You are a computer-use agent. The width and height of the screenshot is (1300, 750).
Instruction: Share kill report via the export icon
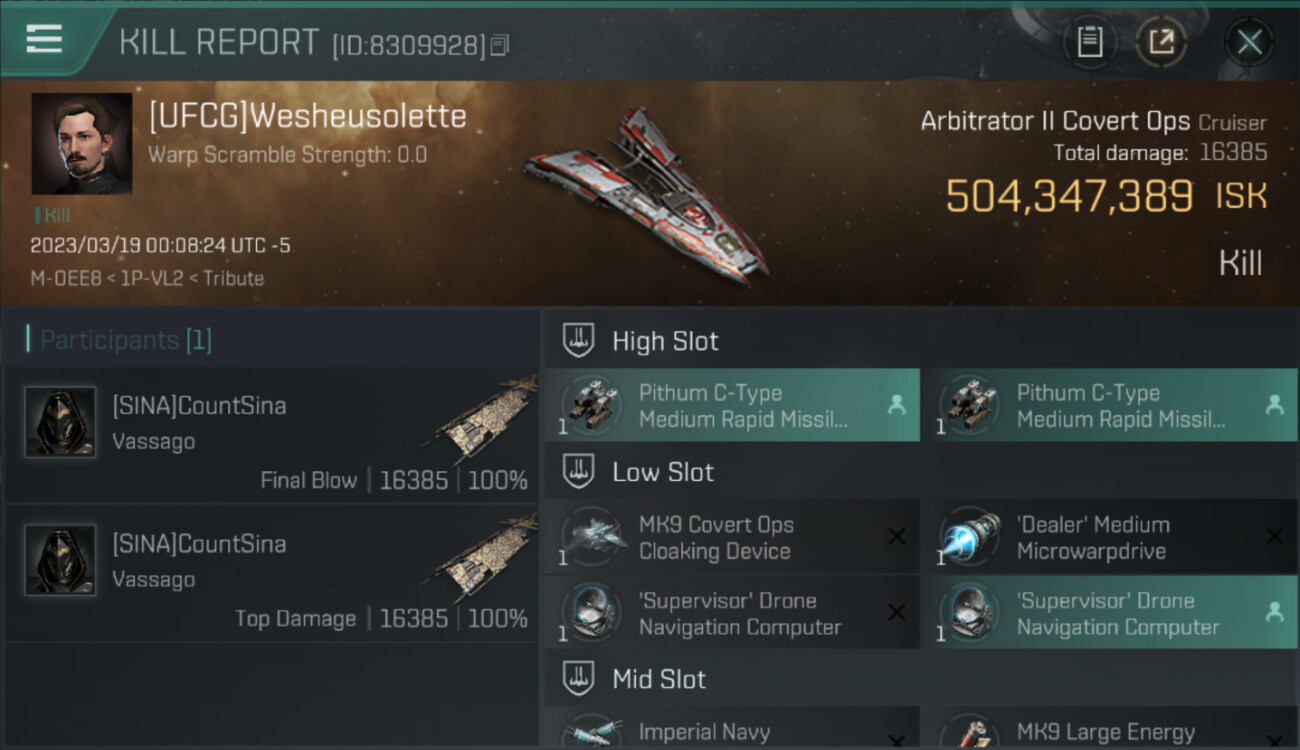[x=1161, y=42]
